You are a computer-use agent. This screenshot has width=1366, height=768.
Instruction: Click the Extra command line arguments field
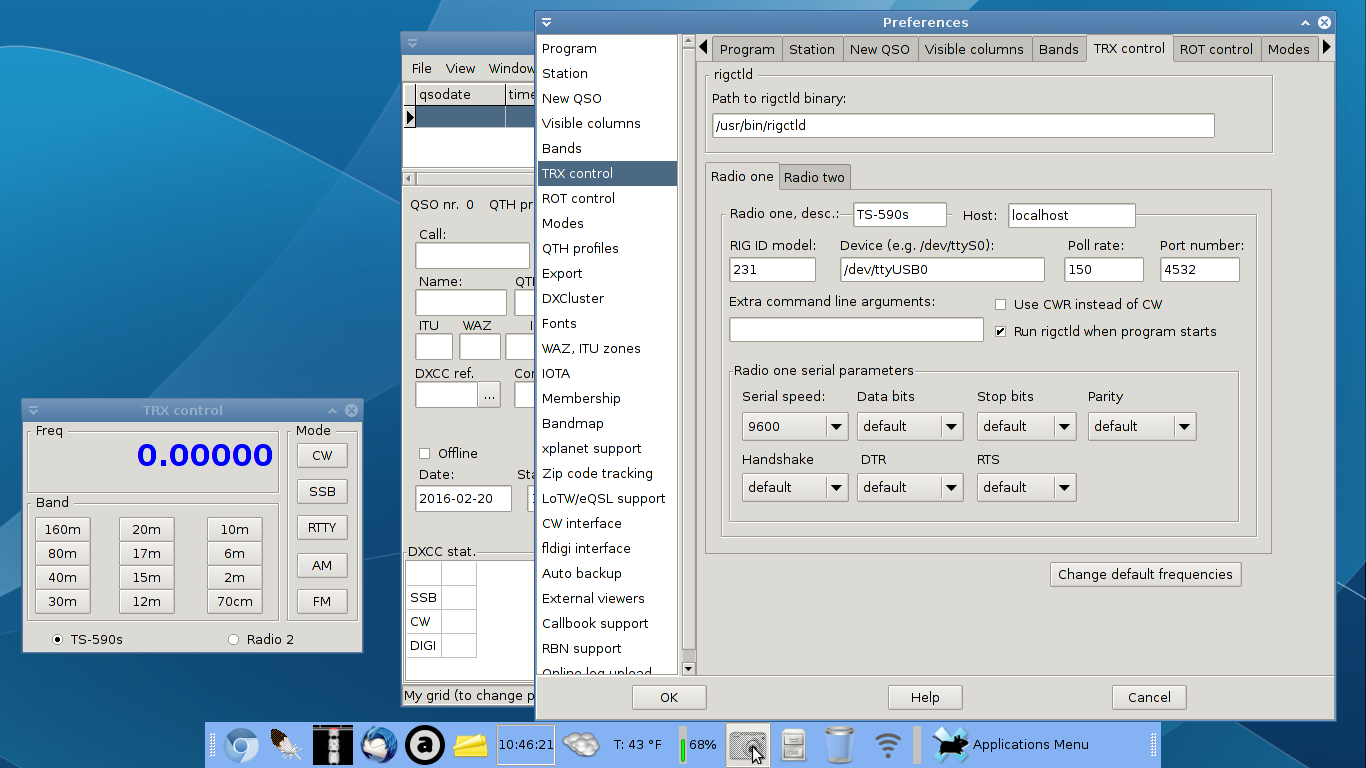pos(856,330)
